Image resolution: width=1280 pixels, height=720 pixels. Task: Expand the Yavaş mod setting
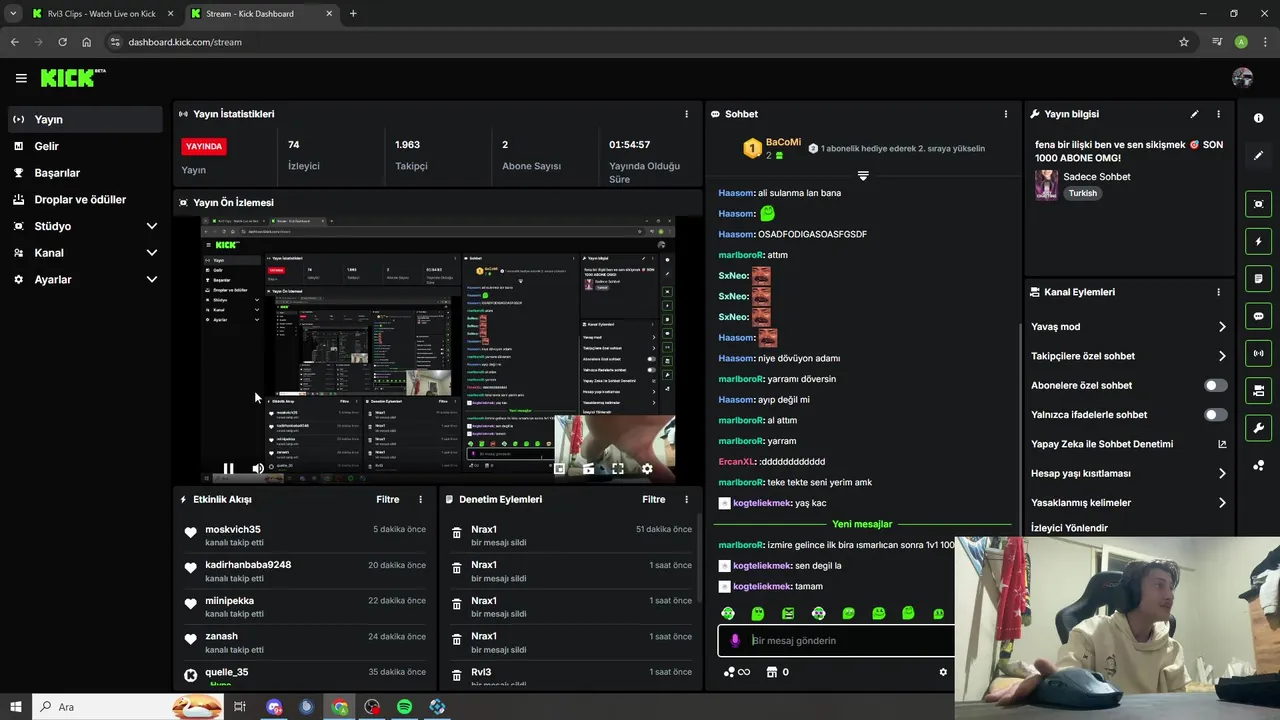[1129, 327]
